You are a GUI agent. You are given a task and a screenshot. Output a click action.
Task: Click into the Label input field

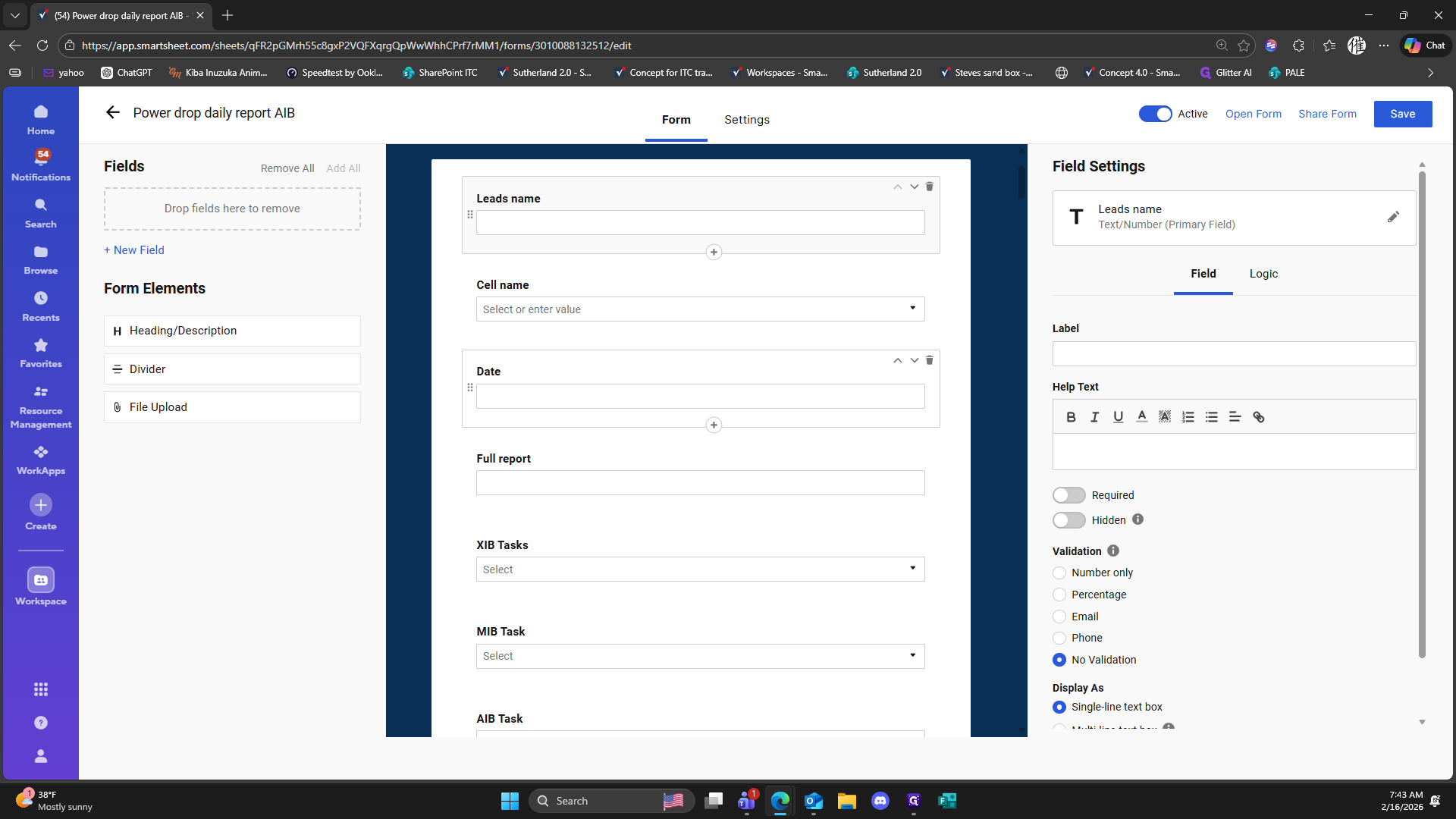pyautogui.click(x=1233, y=354)
